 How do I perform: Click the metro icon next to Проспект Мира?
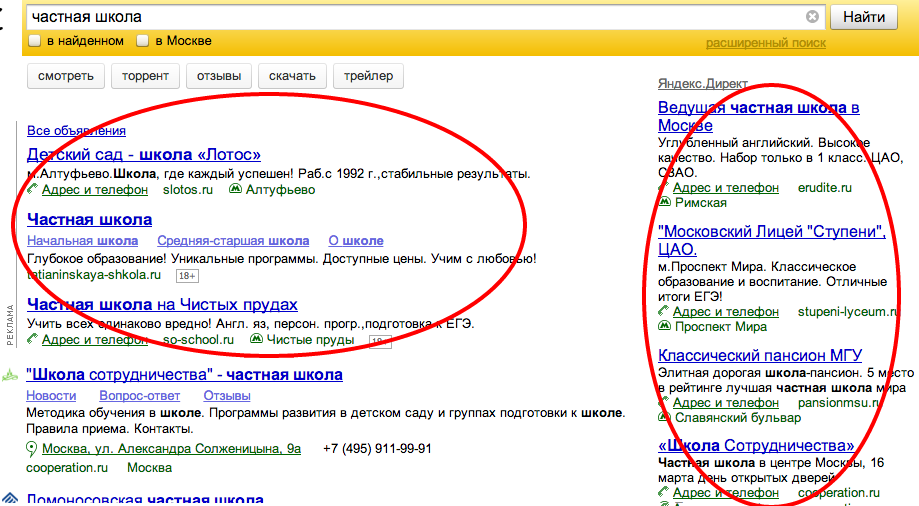pyautogui.click(x=664, y=326)
